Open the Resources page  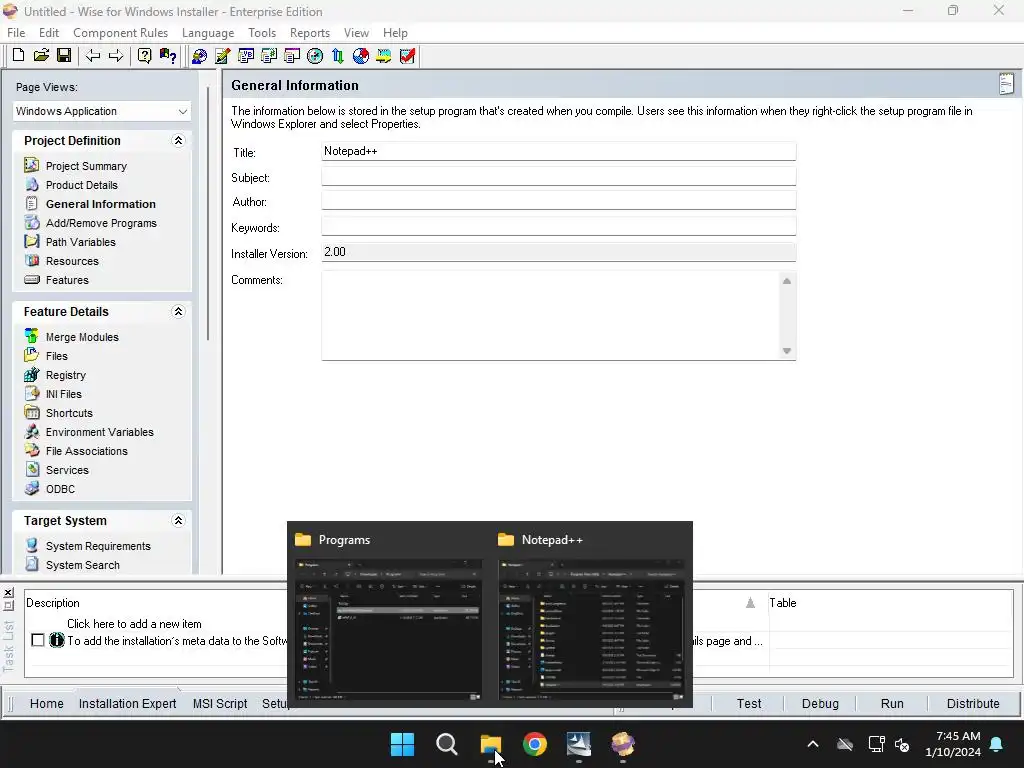click(72, 261)
